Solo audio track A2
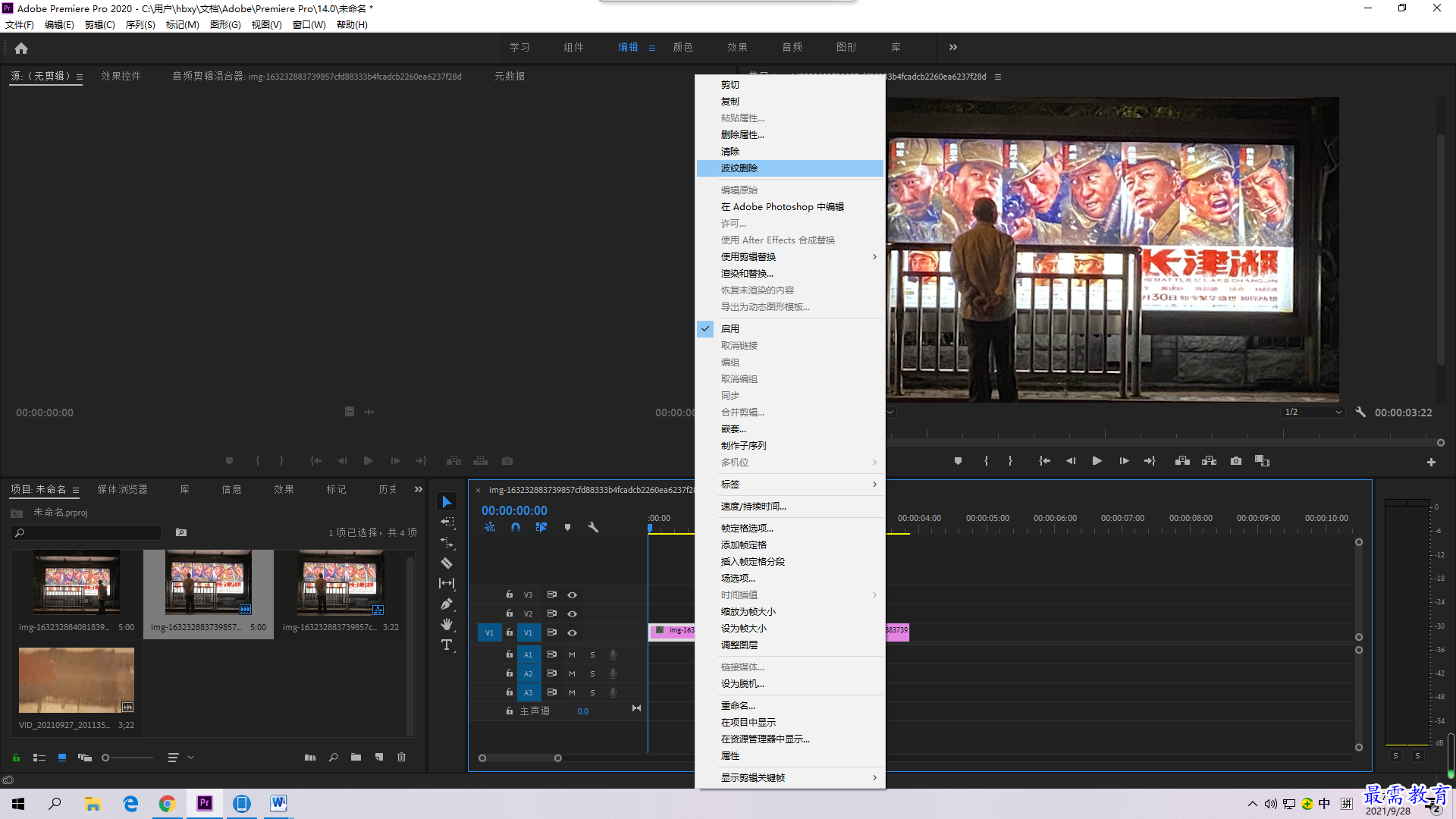This screenshot has width=1456, height=819. (592, 673)
